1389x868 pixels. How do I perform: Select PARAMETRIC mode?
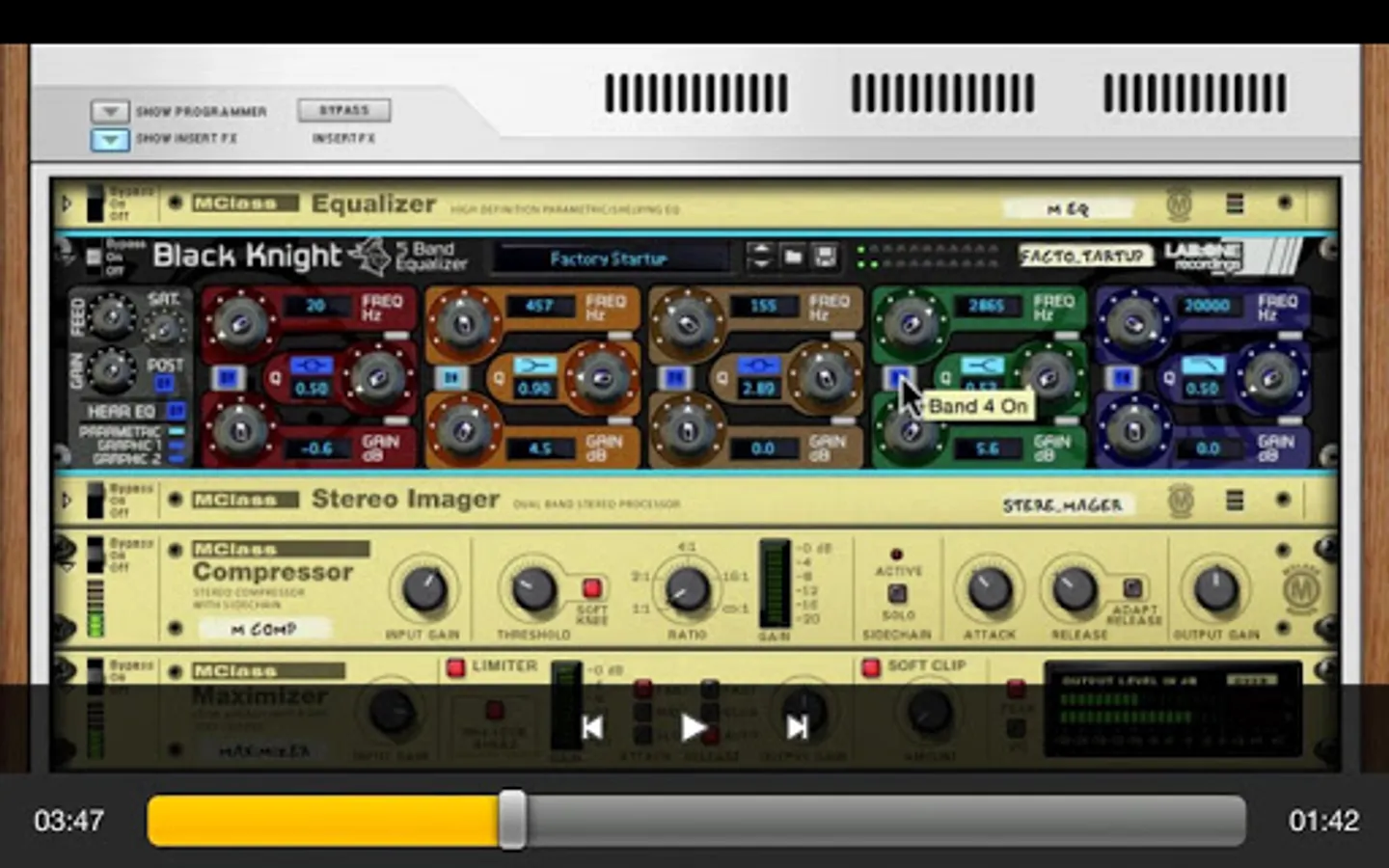(177, 432)
